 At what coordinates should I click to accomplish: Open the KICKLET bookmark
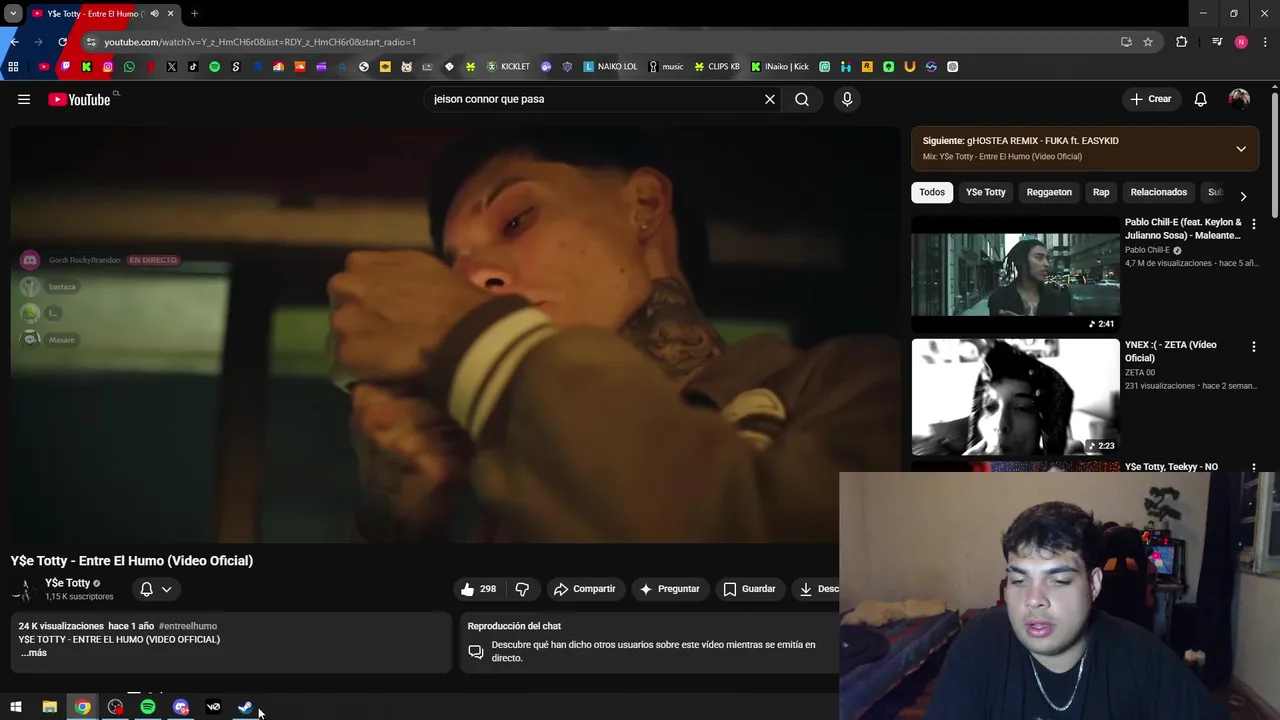(508, 67)
